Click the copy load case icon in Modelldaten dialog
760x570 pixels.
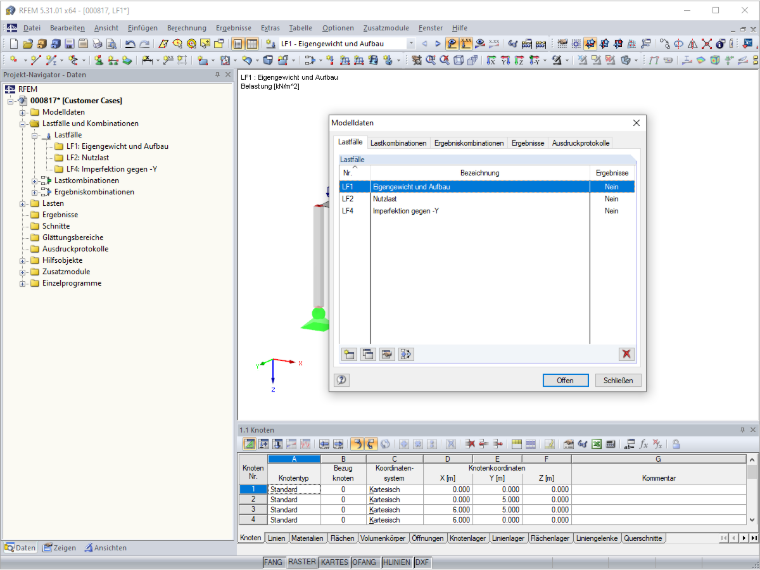click(368, 354)
